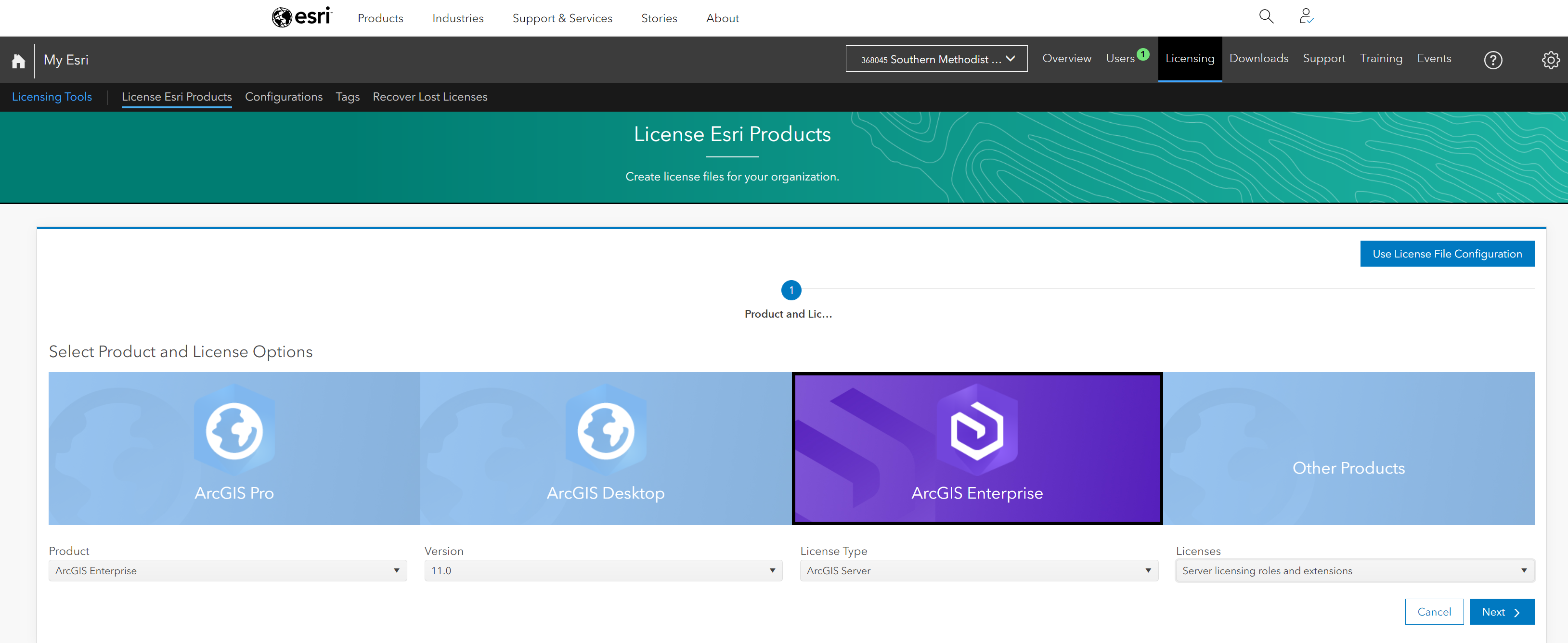Open the Recover Lost Licenses link

[430, 97]
